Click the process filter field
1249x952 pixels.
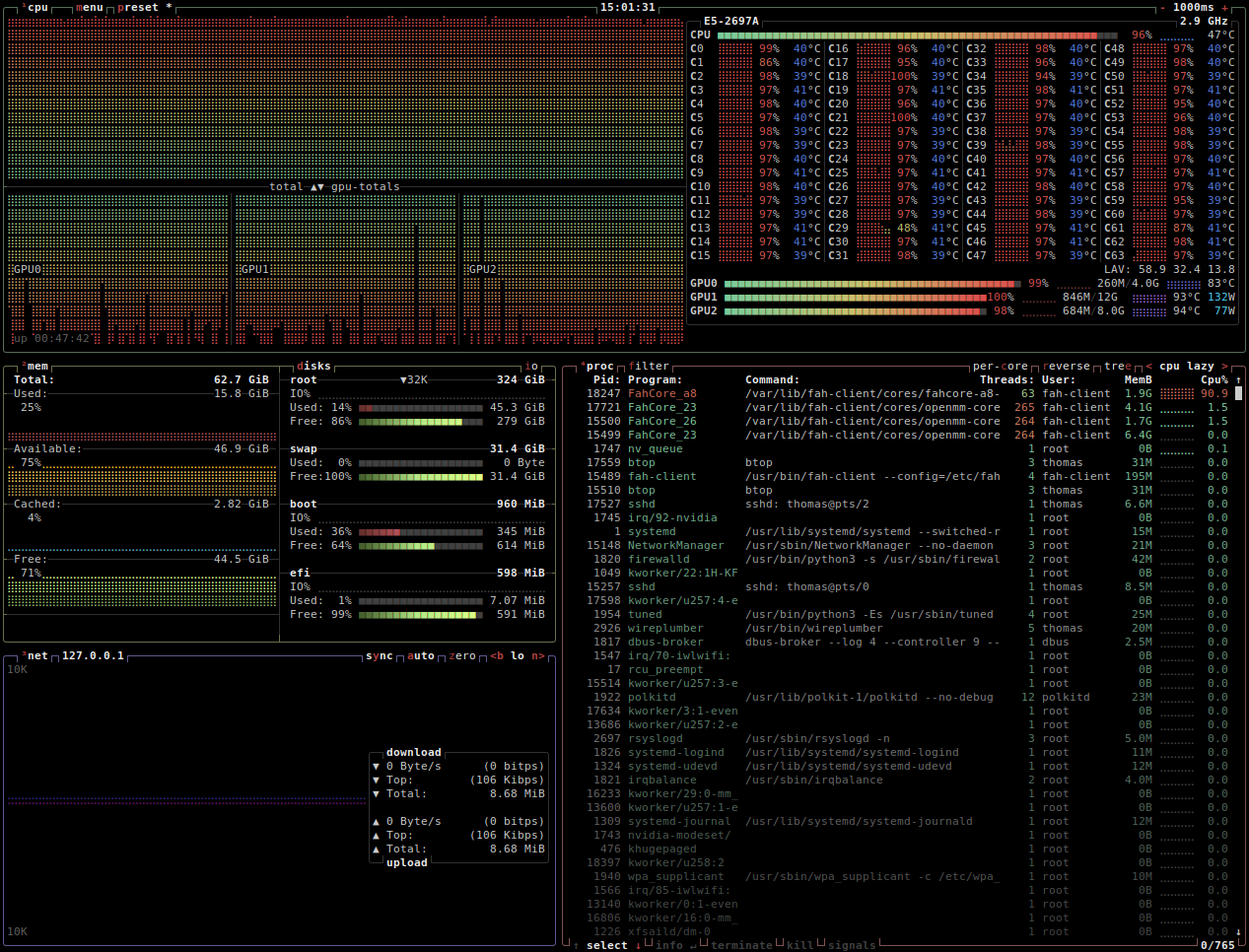(649, 367)
